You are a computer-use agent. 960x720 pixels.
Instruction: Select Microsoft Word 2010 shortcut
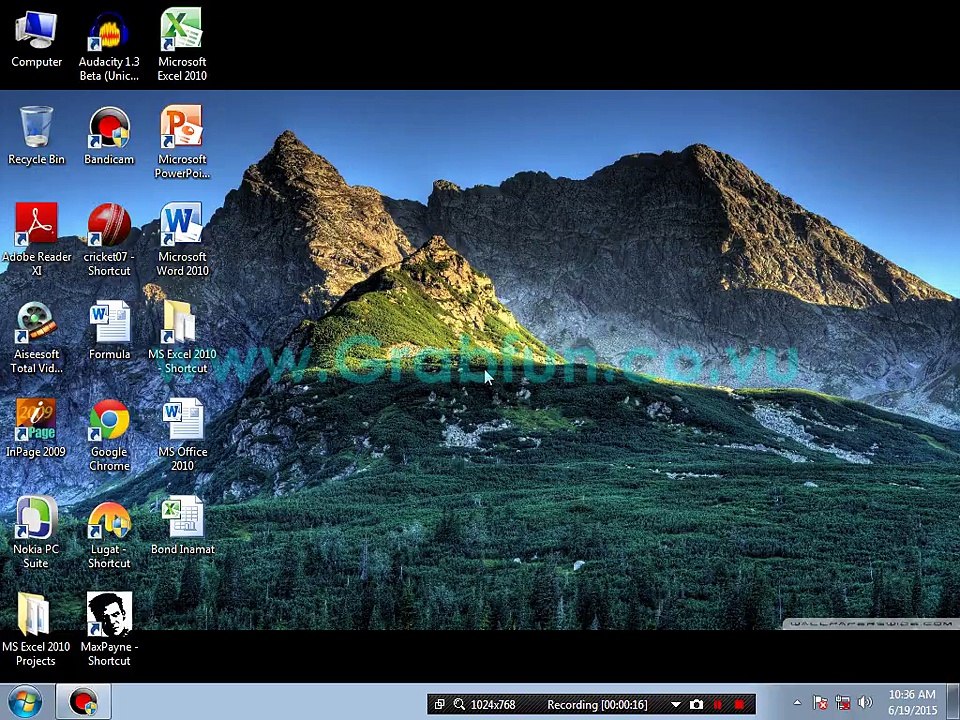182,239
